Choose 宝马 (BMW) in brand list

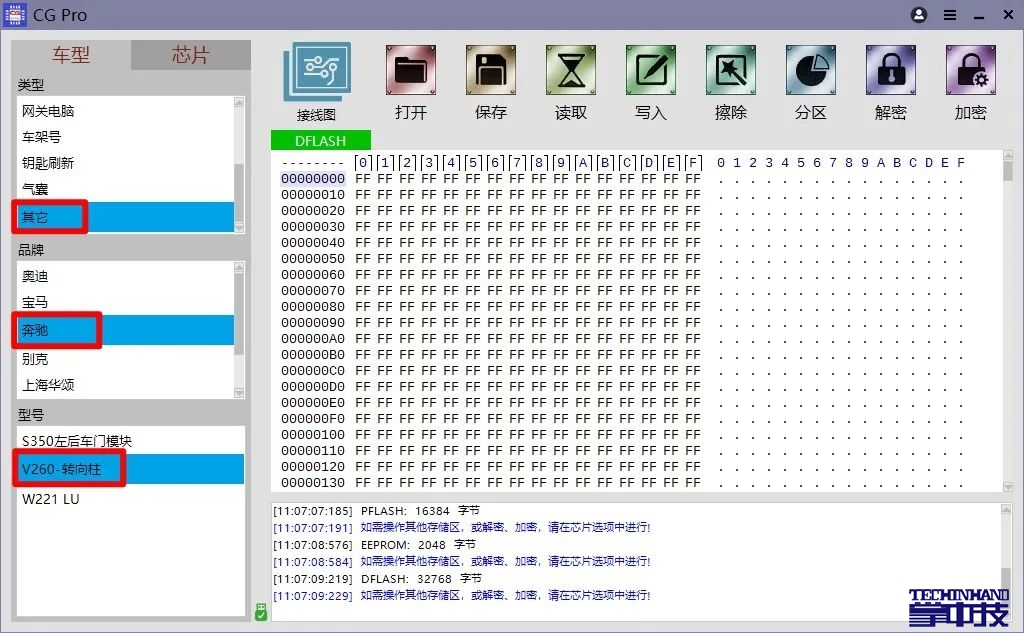[x=35, y=302]
